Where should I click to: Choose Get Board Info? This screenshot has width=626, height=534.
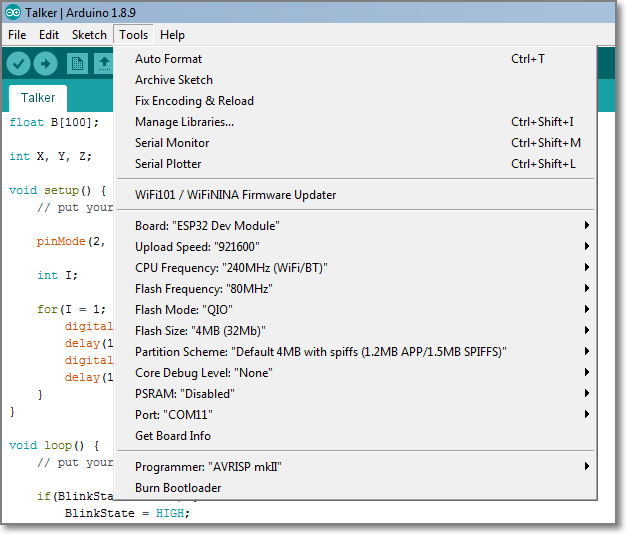(x=355, y=436)
